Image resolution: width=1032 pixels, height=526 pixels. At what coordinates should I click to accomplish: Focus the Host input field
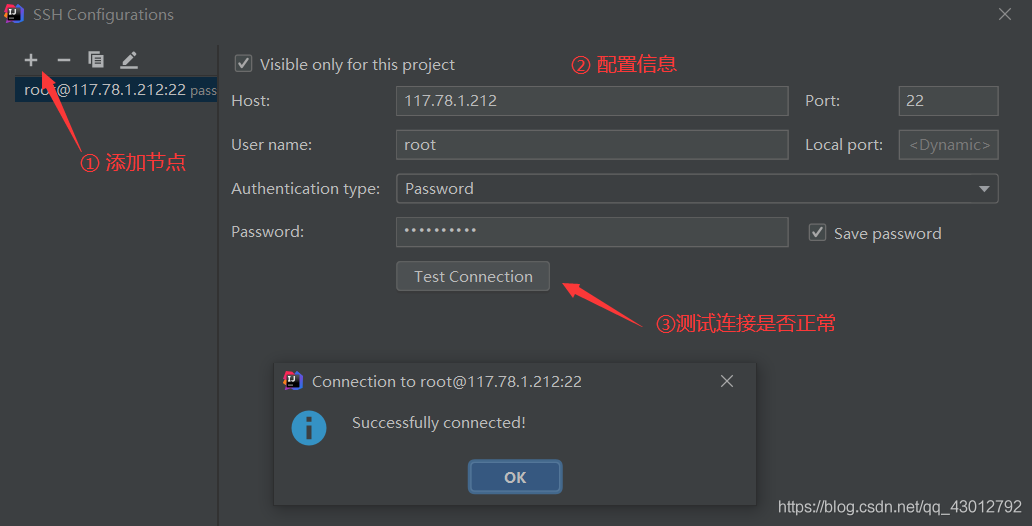coord(592,101)
